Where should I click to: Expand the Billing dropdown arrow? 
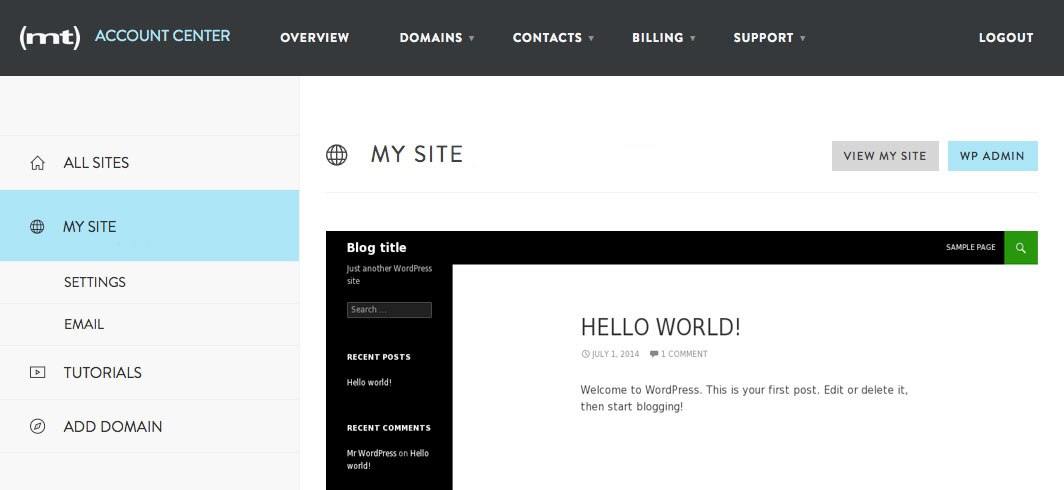point(693,39)
